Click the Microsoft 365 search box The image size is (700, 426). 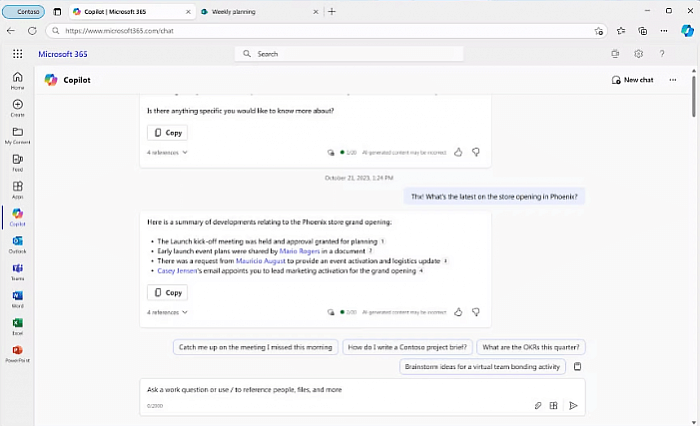(x=349, y=54)
